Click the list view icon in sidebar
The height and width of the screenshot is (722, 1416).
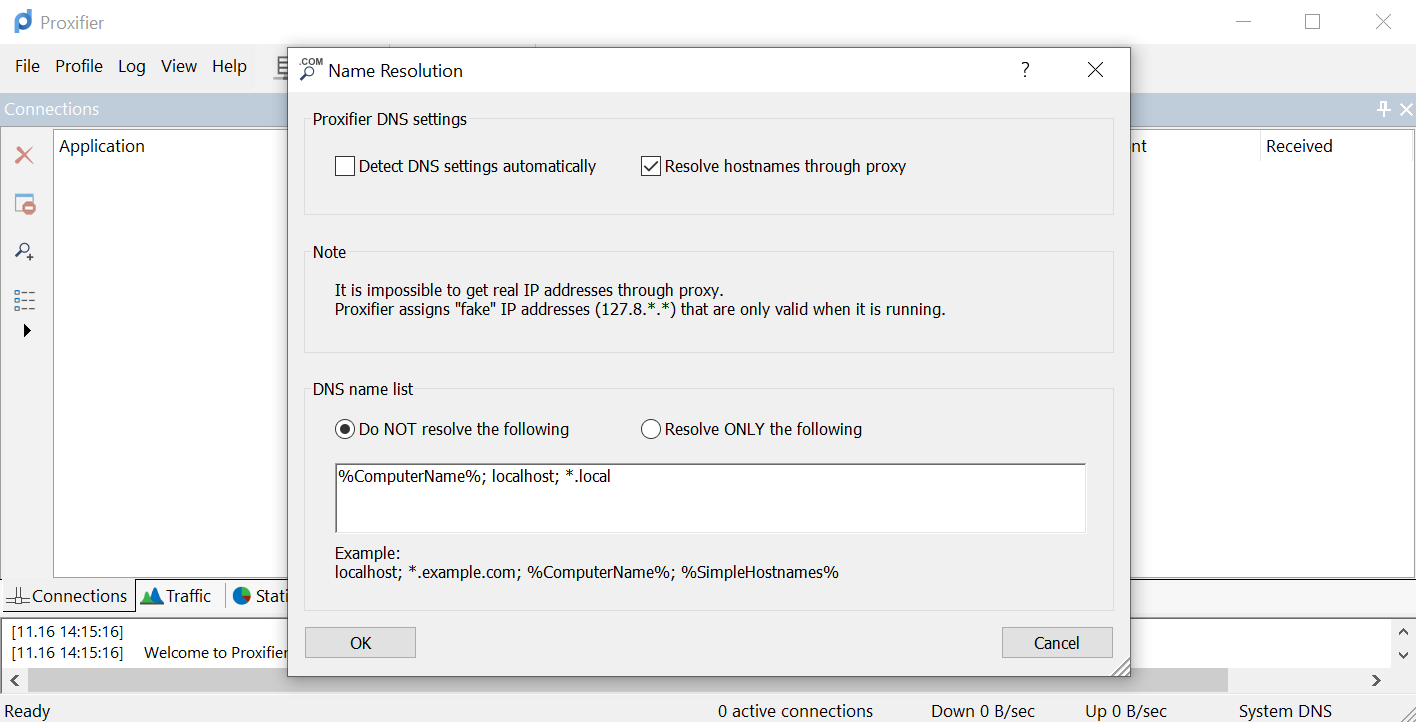[x=25, y=300]
